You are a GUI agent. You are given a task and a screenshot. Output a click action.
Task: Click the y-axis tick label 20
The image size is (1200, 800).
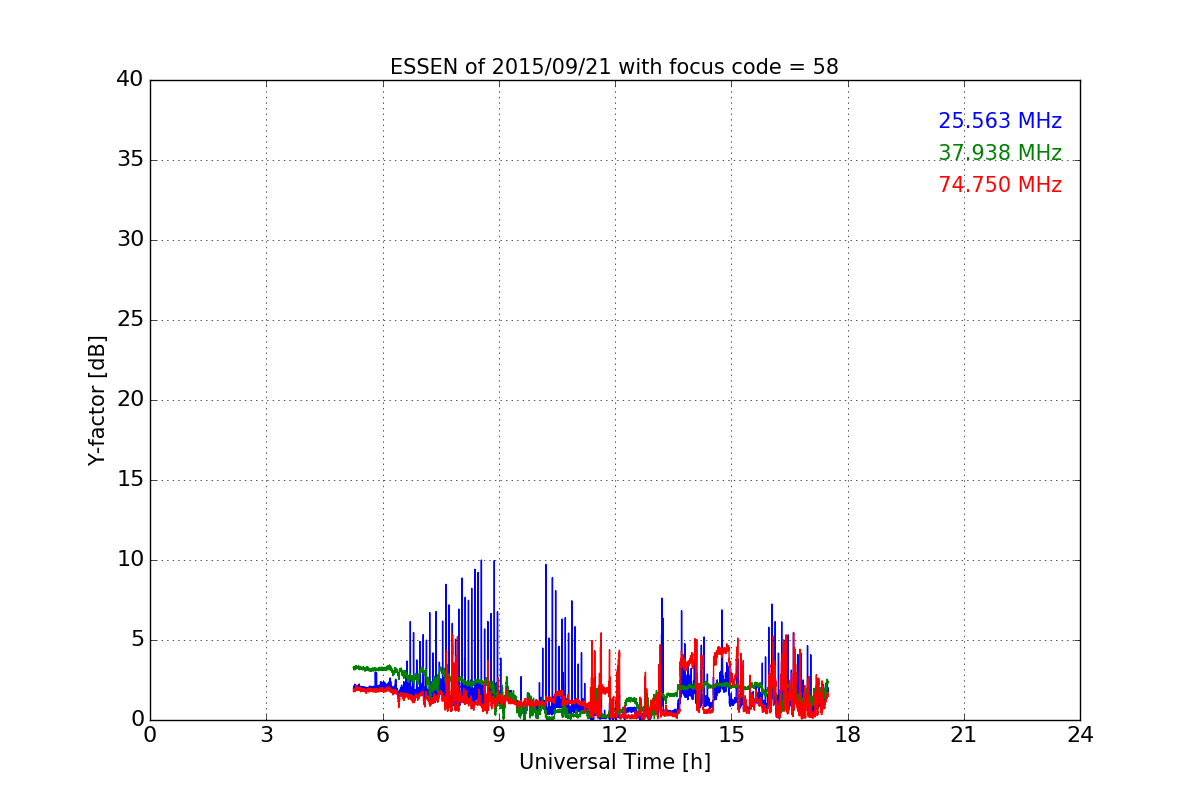coord(130,400)
